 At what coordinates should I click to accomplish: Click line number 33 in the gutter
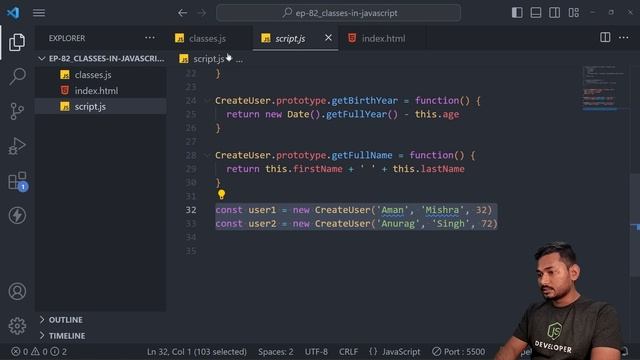(191, 224)
